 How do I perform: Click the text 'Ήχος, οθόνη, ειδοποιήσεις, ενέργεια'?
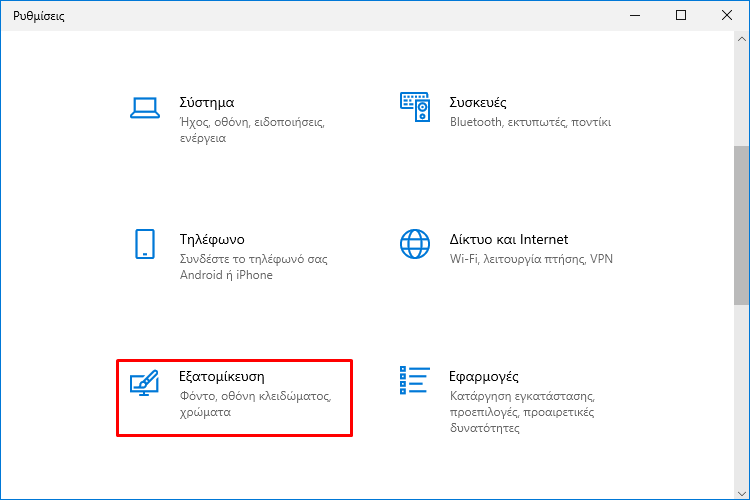click(x=252, y=130)
